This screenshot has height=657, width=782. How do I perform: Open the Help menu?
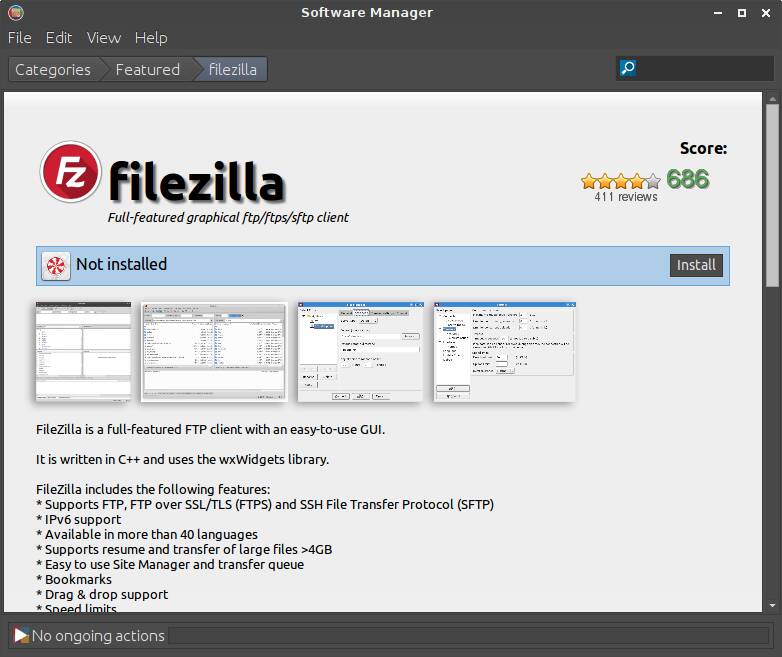coord(151,38)
